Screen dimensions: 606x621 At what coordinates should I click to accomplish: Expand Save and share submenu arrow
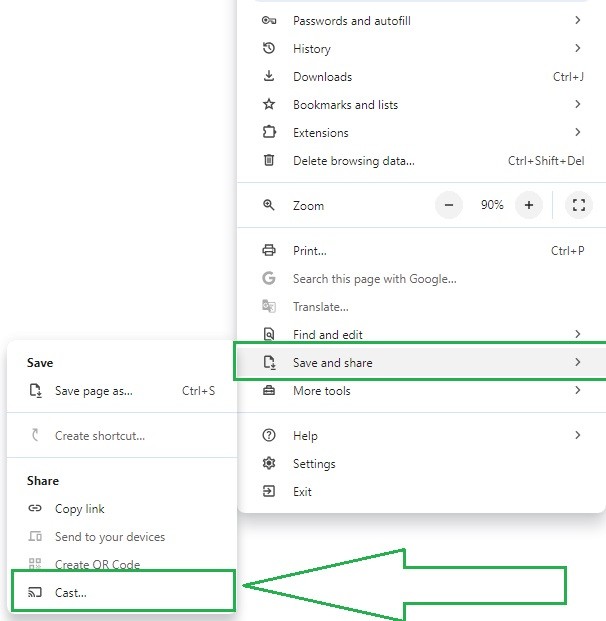click(x=578, y=362)
